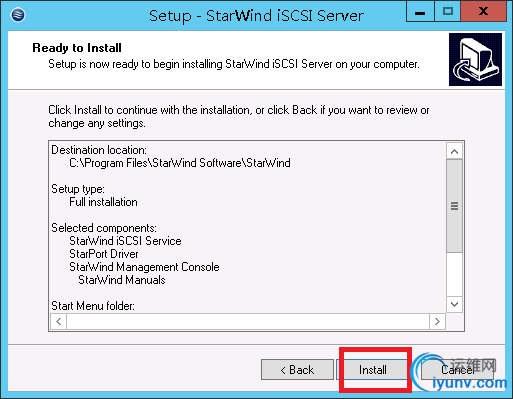Click the Full installation setup type text
Viewport: 513px width, 399px height.
103,202
